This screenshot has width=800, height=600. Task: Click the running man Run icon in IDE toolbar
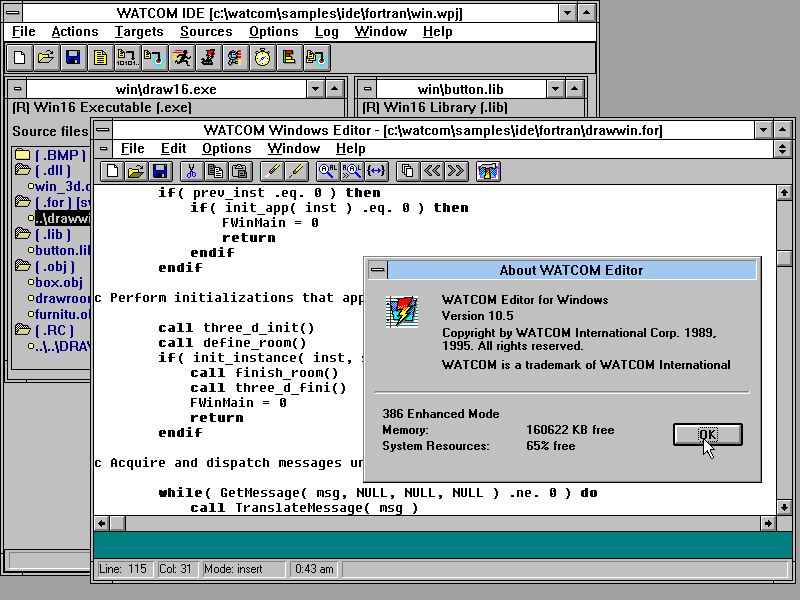(x=181, y=57)
